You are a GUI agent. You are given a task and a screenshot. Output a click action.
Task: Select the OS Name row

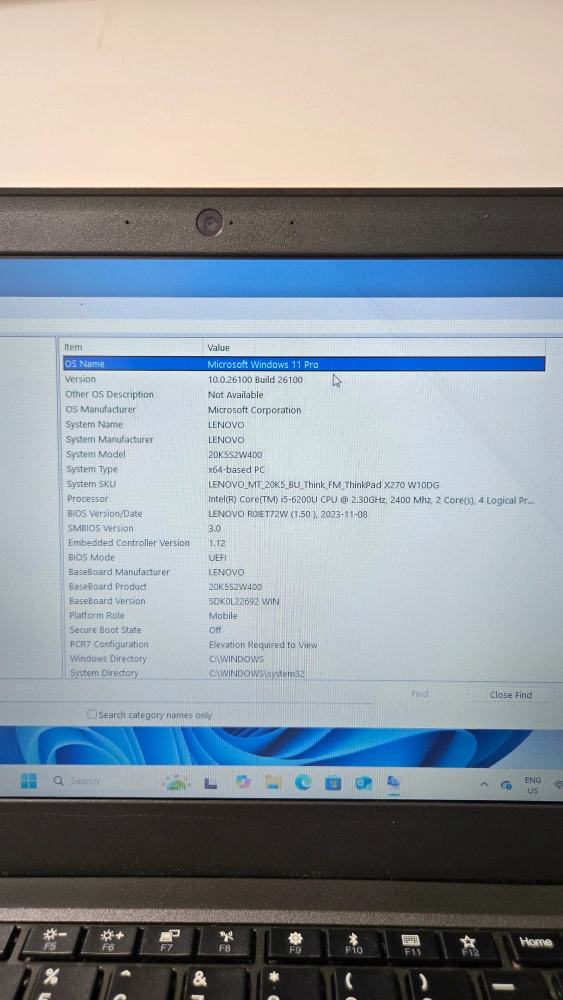pos(304,364)
